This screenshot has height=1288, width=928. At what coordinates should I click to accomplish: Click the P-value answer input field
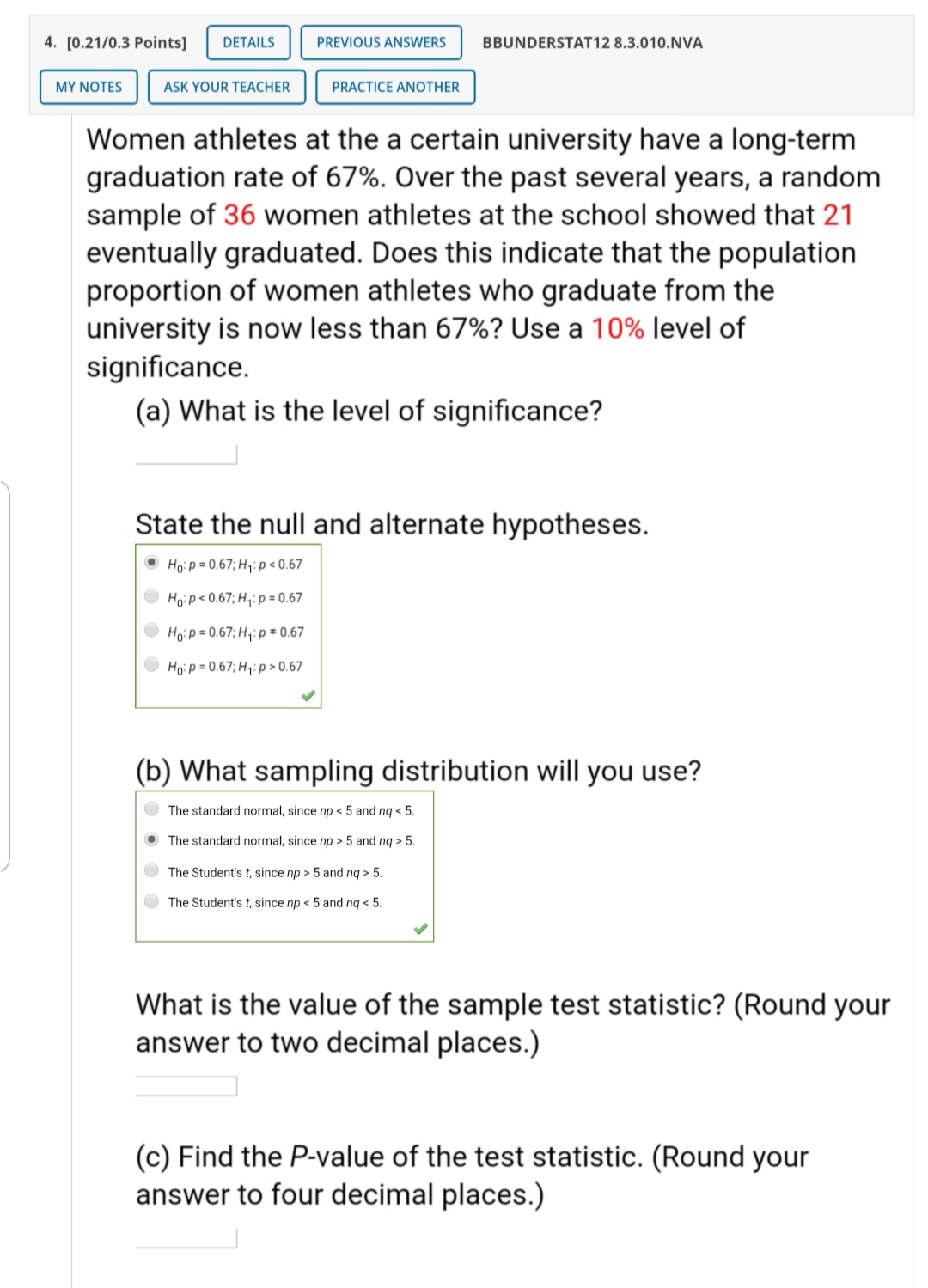186,1237
